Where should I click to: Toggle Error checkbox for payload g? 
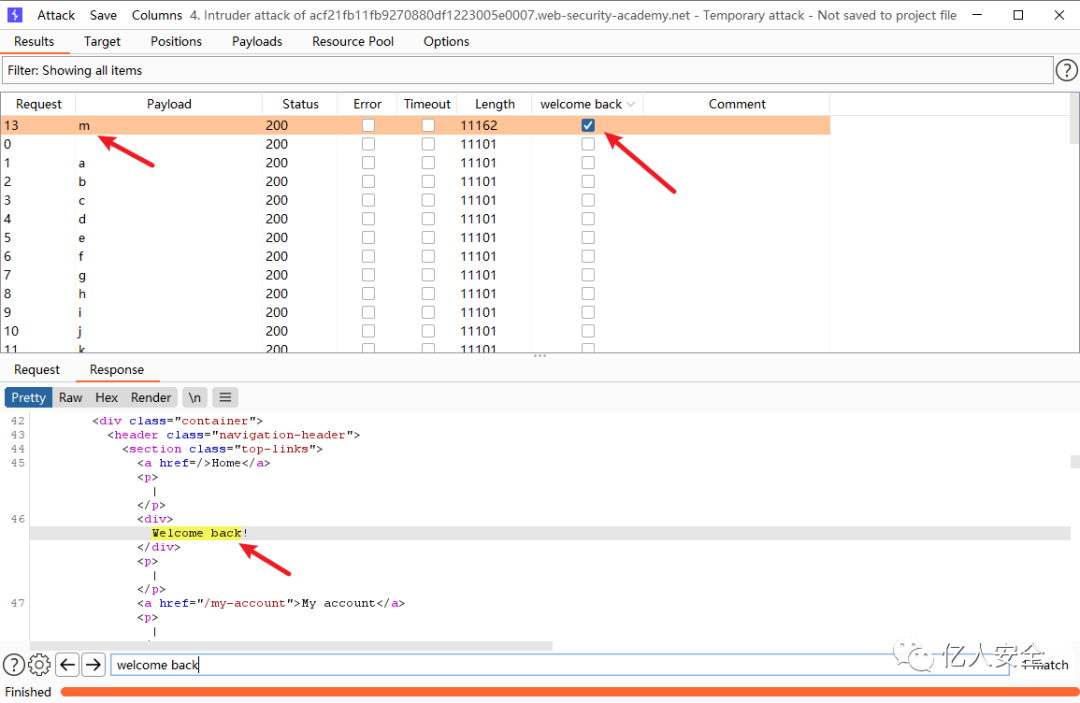(368, 275)
